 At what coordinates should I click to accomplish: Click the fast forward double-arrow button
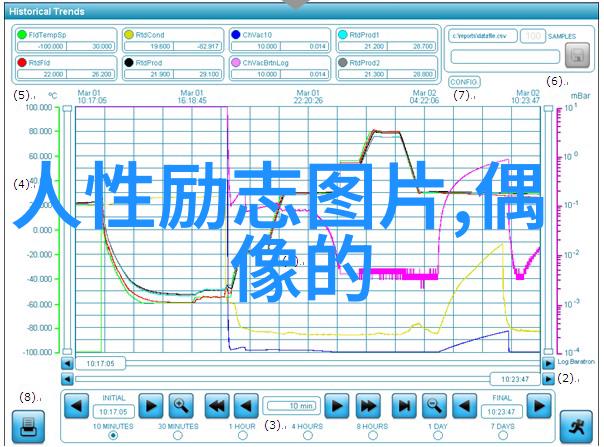(x=368, y=406)
